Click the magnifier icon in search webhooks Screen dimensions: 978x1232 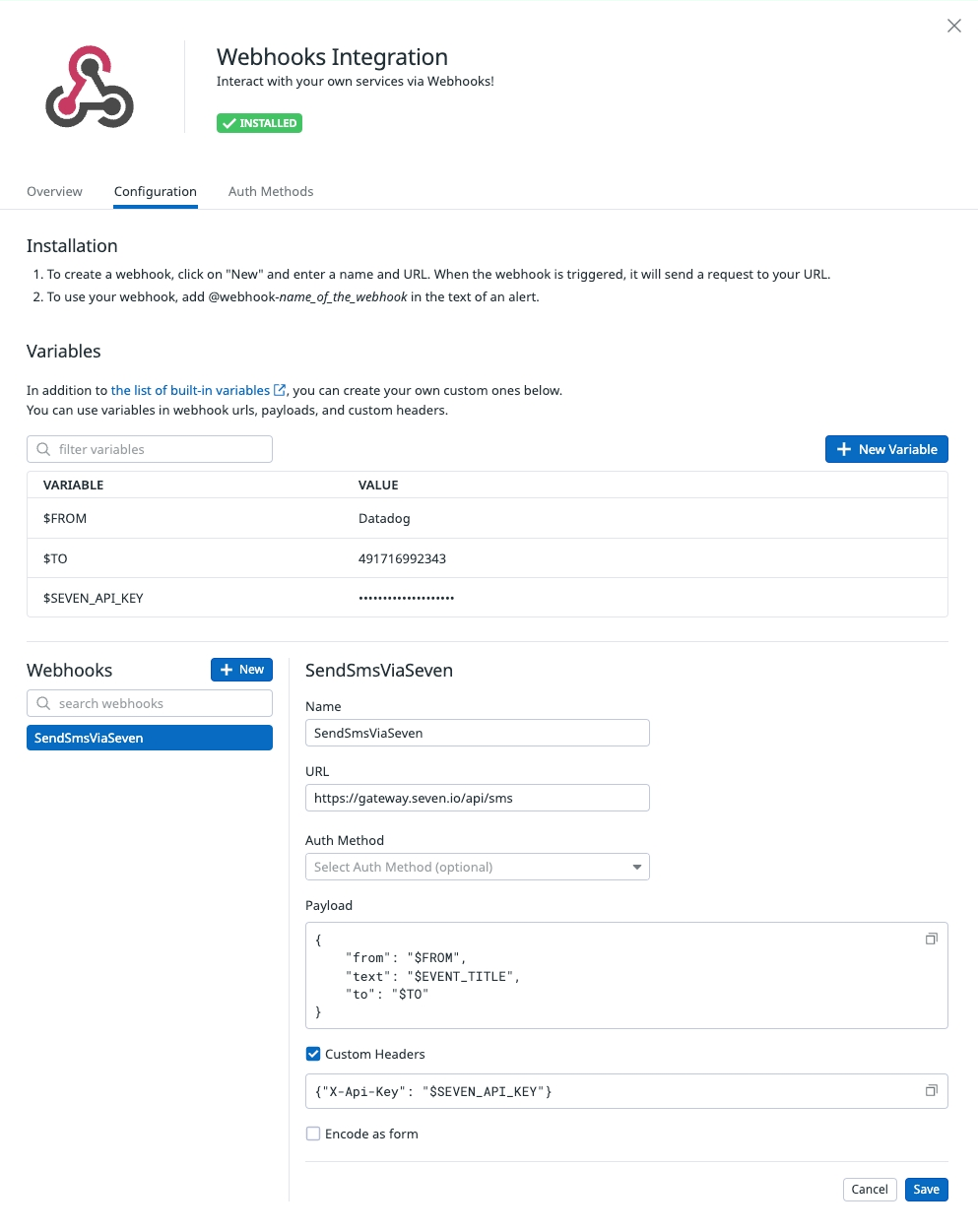pos(43,703)
